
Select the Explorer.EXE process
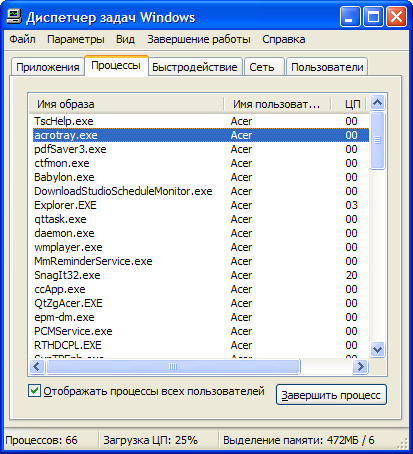tap(201, 205)
